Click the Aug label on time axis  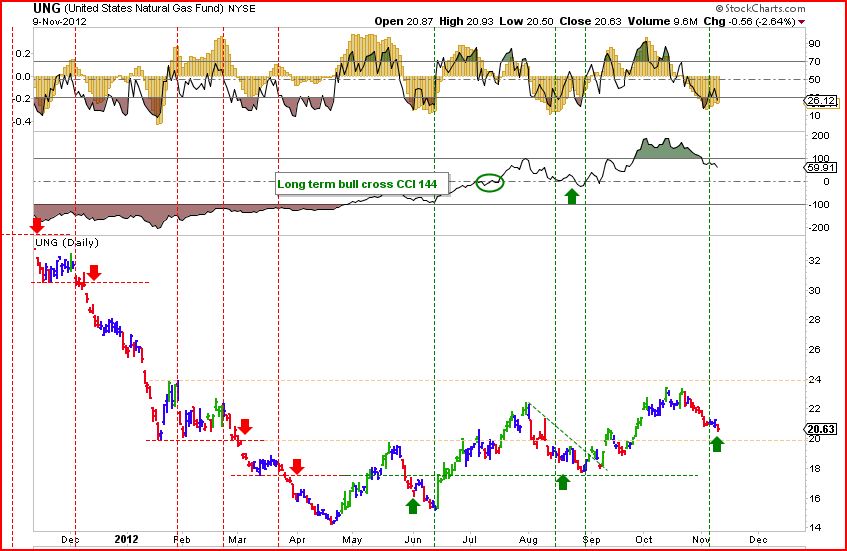click(x=528, y=539)
